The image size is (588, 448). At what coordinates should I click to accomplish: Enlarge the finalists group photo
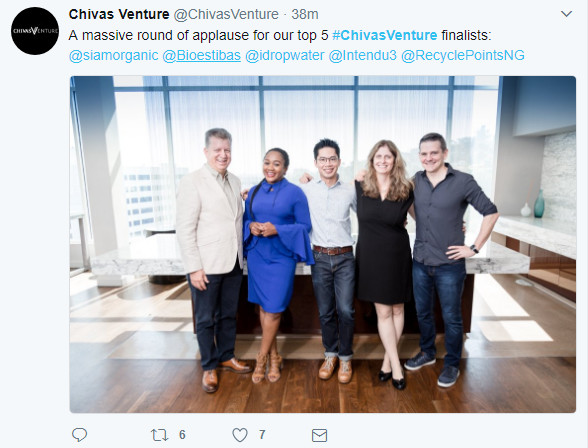[322, 244]
